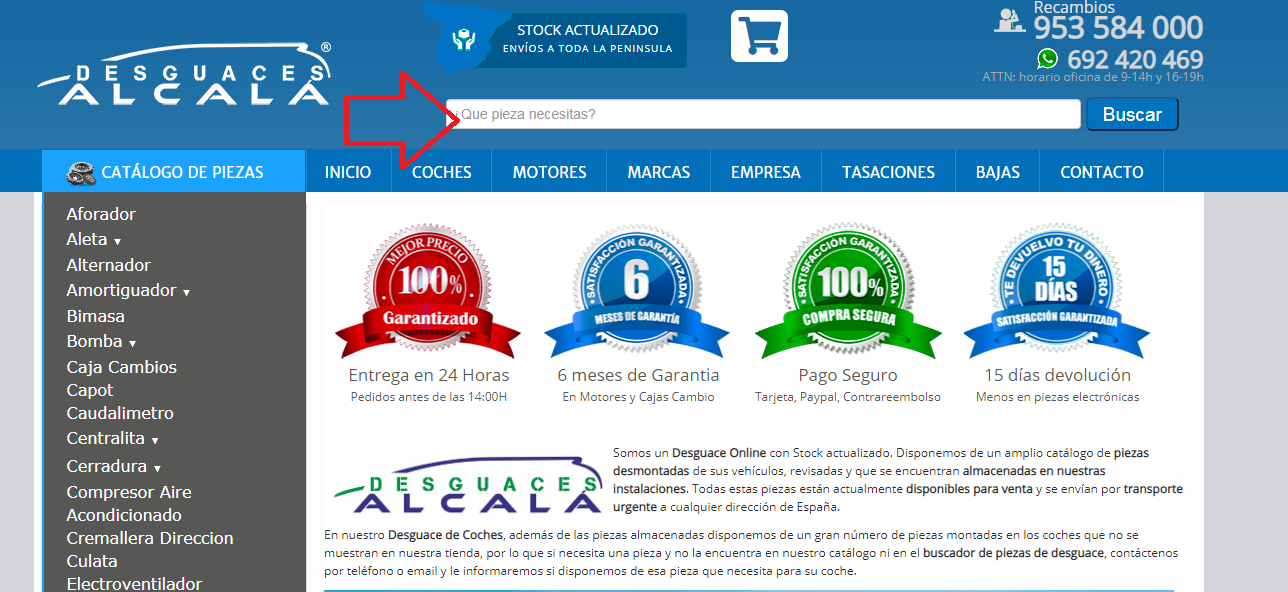Open the MARCAS menu item
Viewport: 1288px width, 592px height.
click(x=659, y=172)
